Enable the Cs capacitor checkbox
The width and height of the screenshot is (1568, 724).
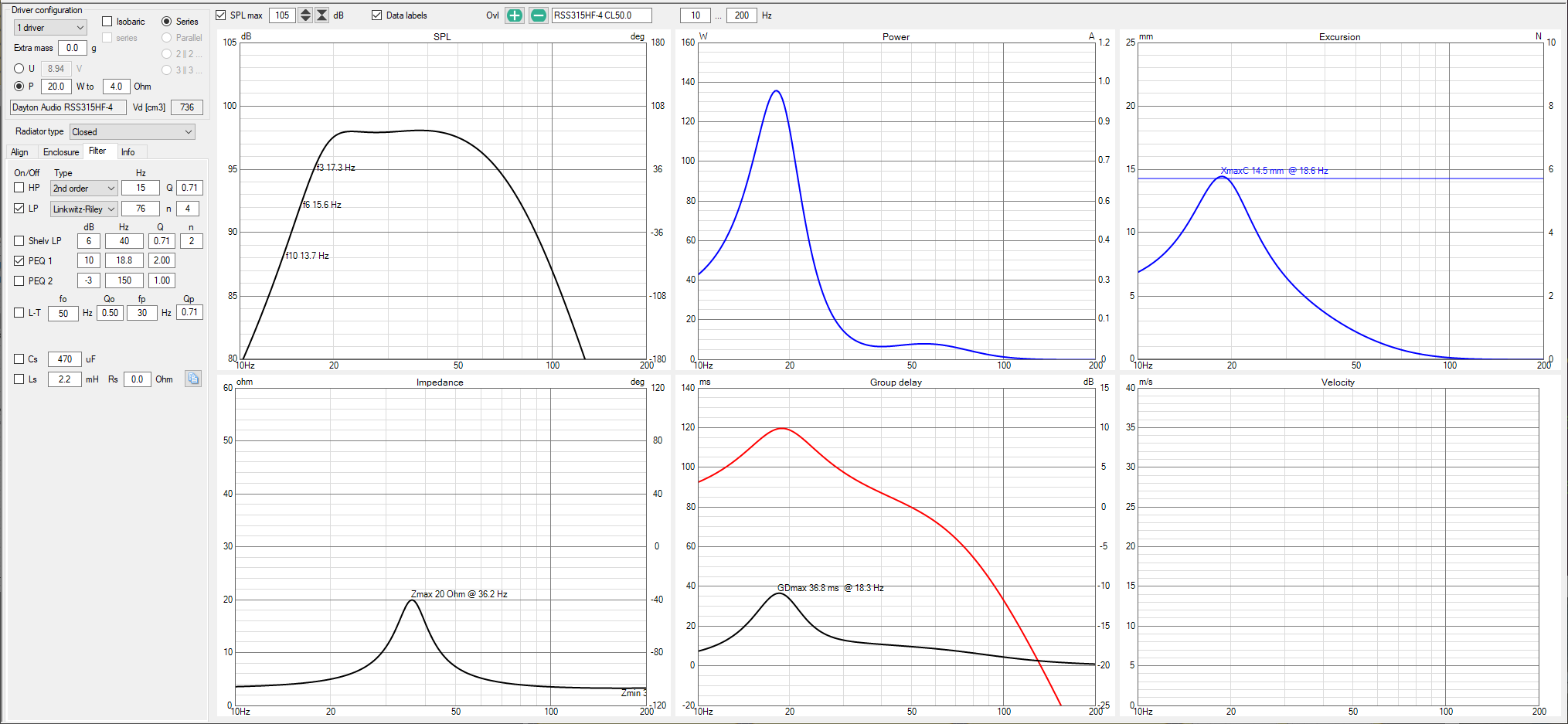[x=19, y=359]
